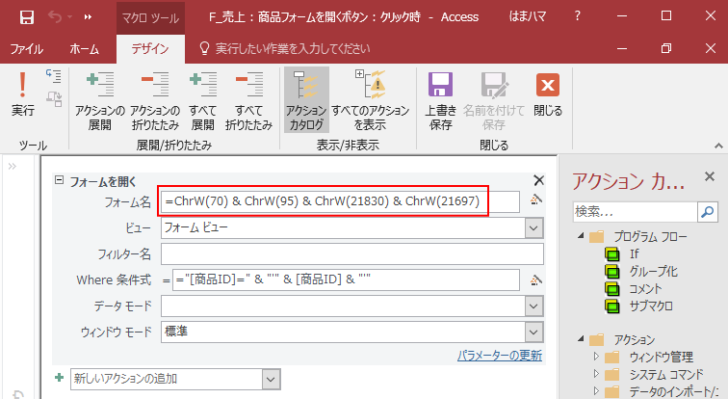Click the catalog search magnifier icon

coord(708,212)
